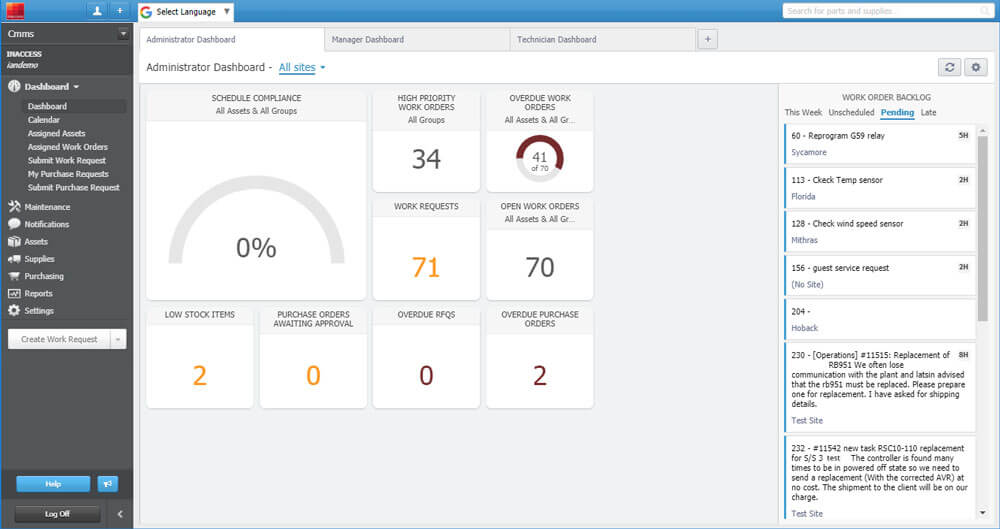The width and height of the screenshot is (1000, 529).
Task: Click the Help button
Action: click(53, 484)
